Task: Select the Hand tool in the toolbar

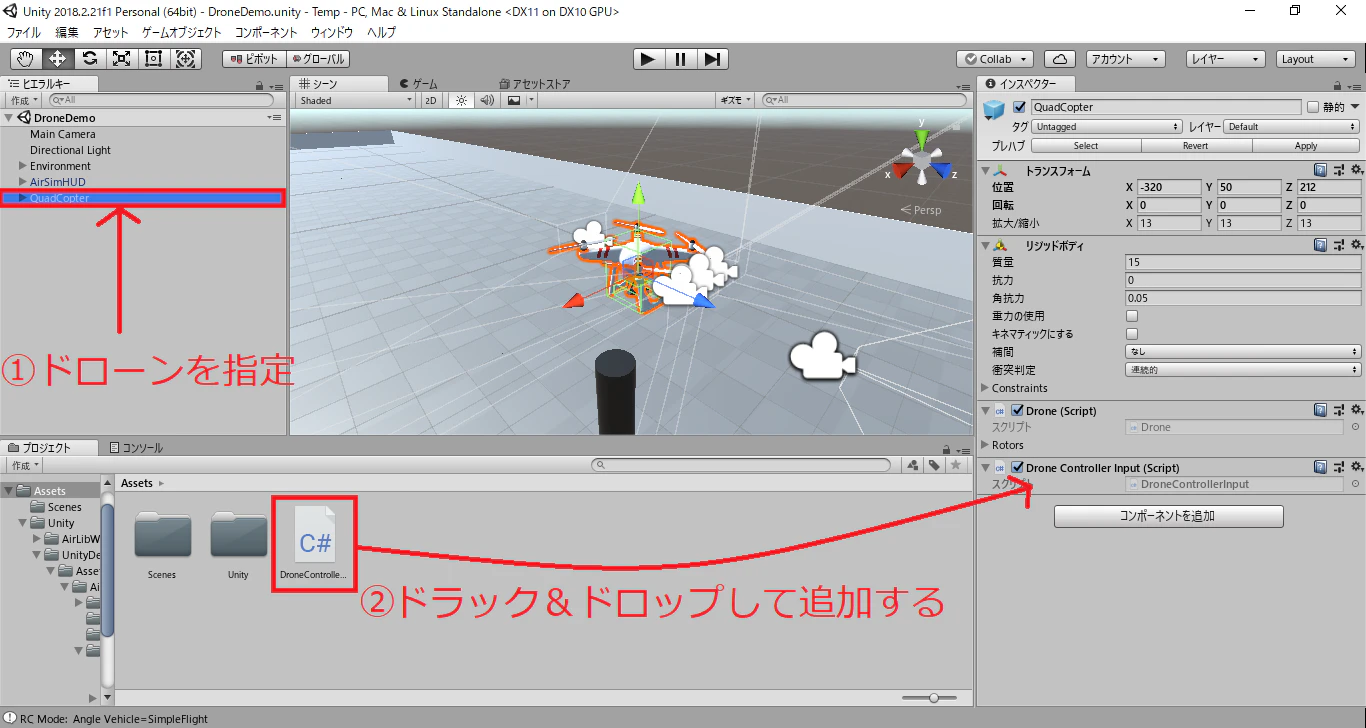Action: click(26, 59)
